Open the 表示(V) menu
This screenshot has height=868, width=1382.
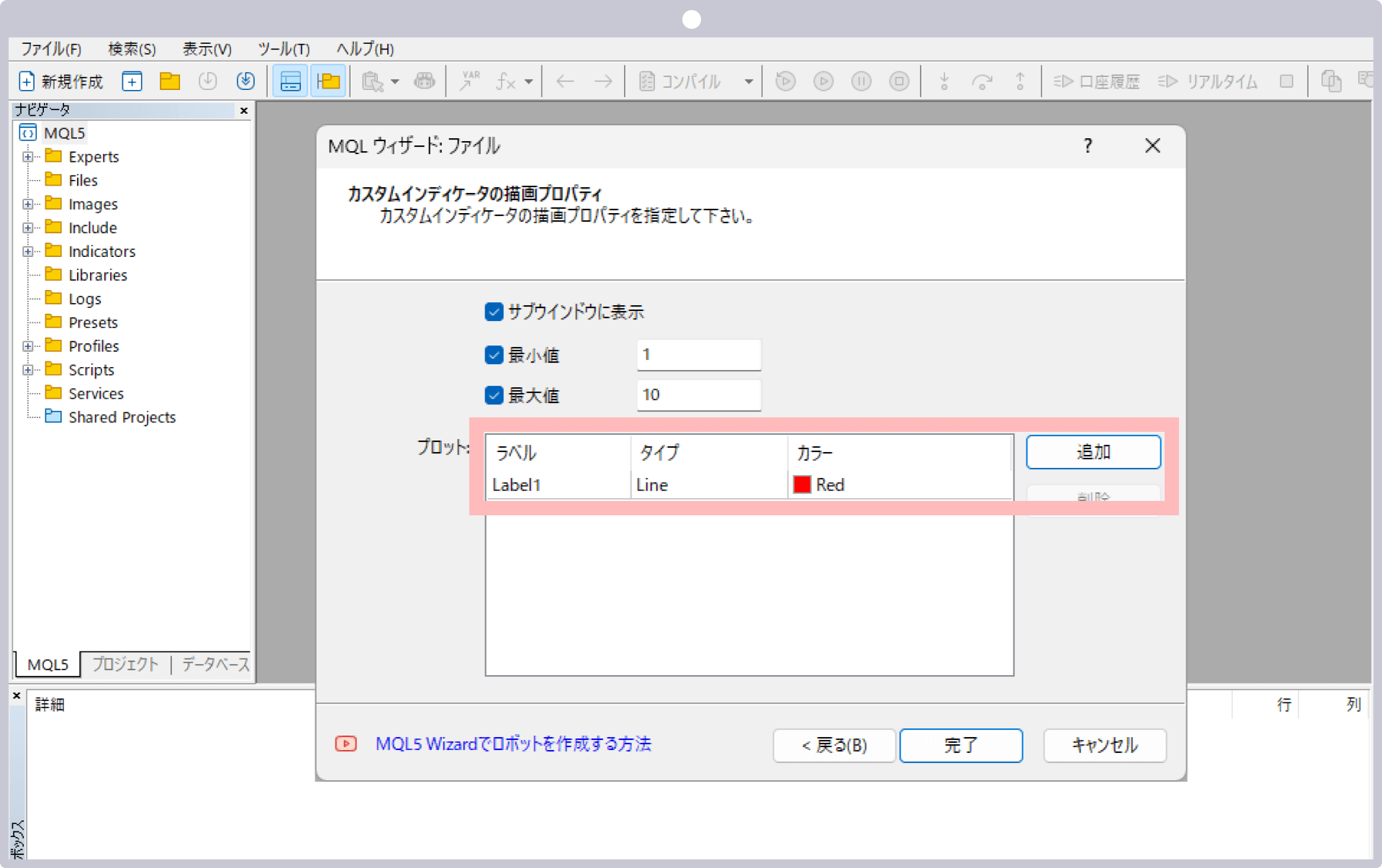207,49
